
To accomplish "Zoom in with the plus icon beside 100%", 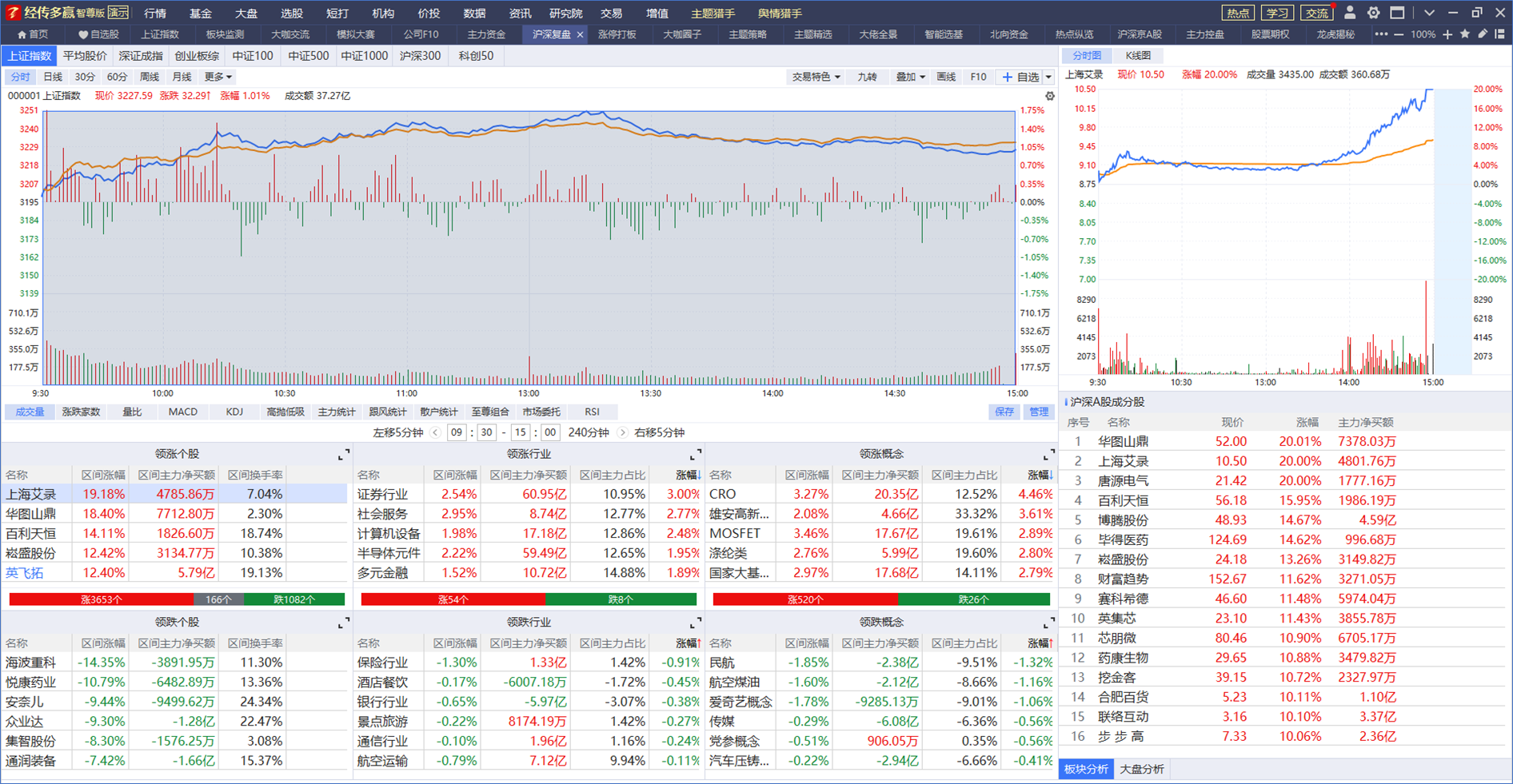I will tap(1447, 34).
